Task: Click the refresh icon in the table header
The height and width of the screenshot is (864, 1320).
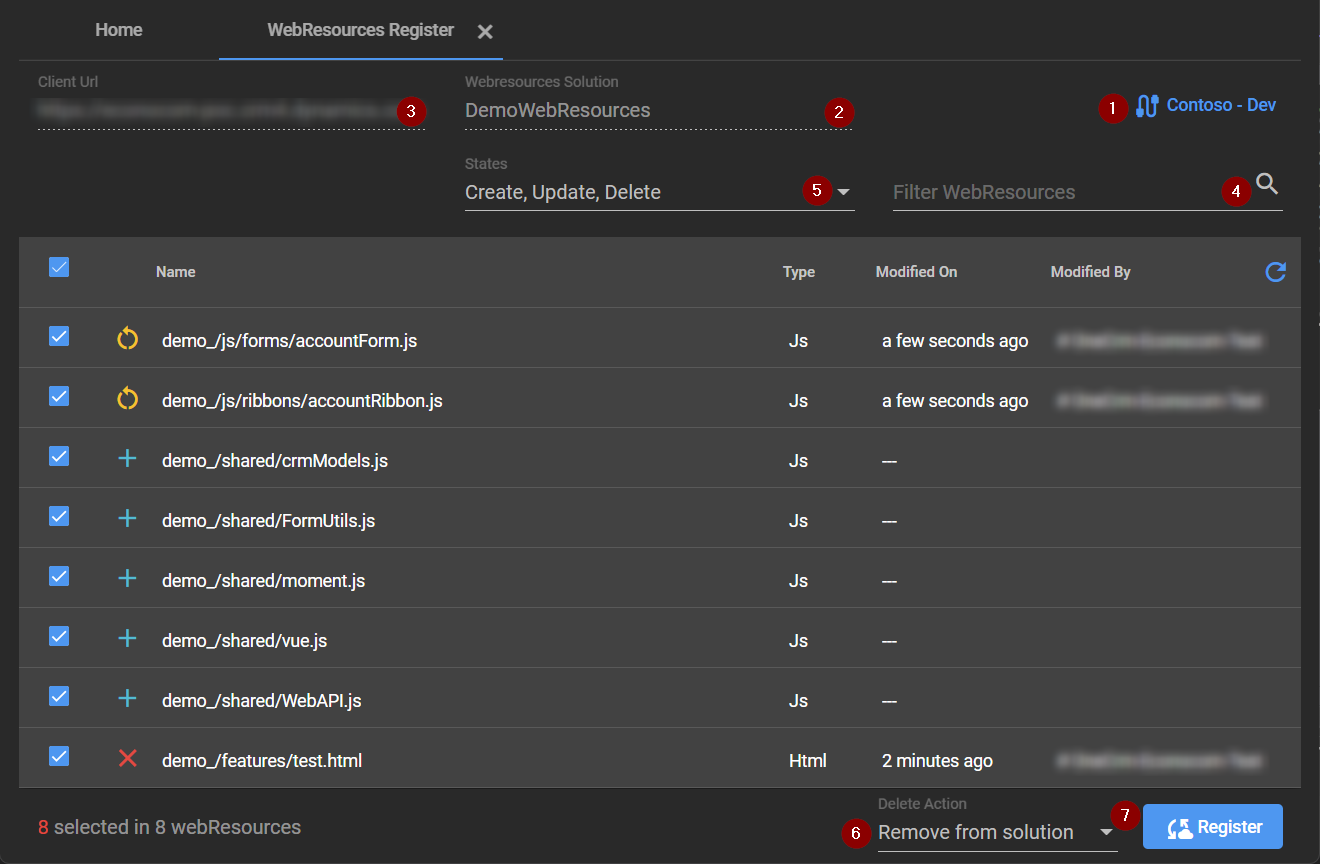Action: [1275, 272]
